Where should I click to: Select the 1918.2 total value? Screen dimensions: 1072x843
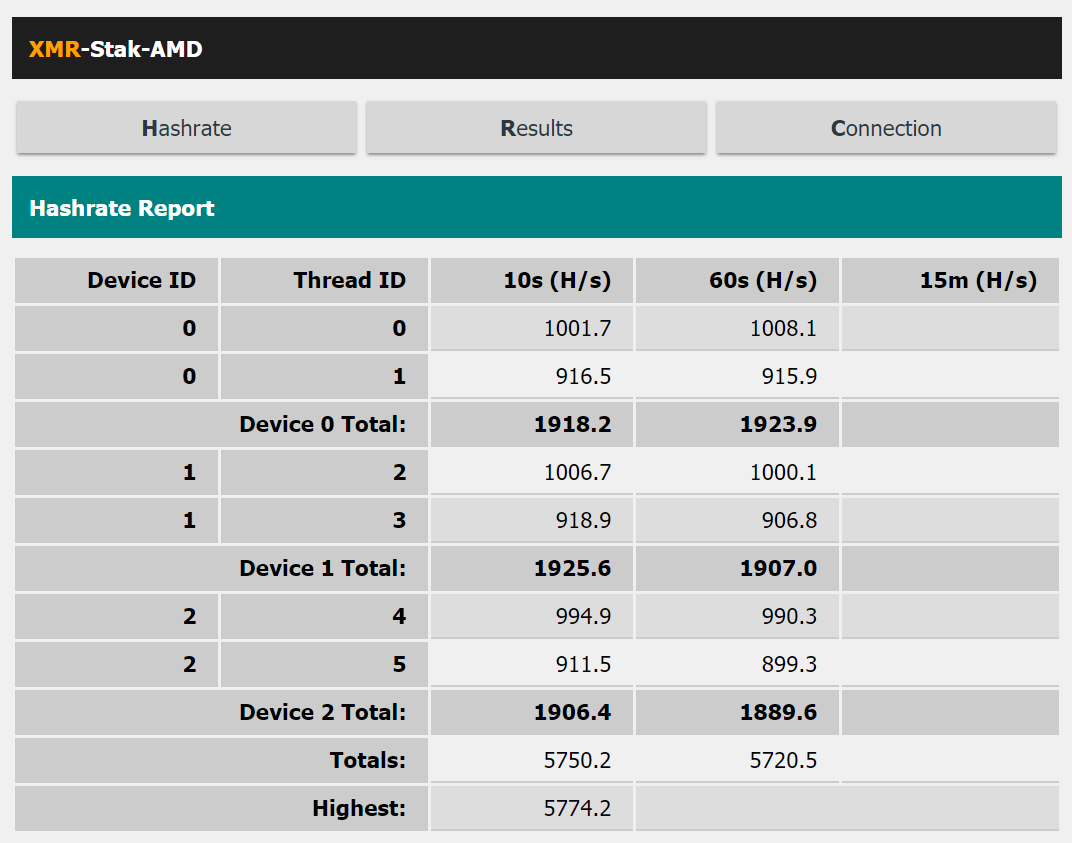click(x=573, y=425)
